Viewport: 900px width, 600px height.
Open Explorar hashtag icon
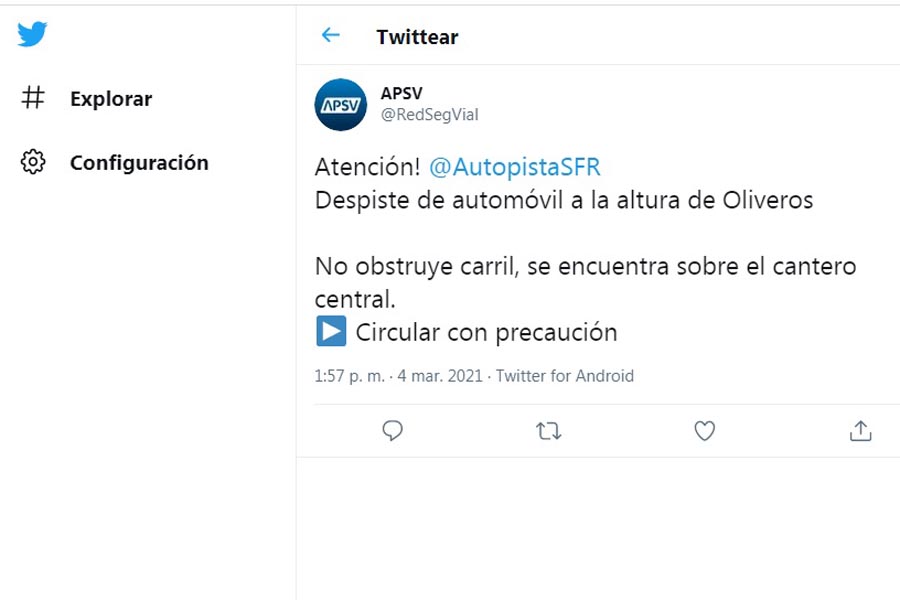[33, 98]
